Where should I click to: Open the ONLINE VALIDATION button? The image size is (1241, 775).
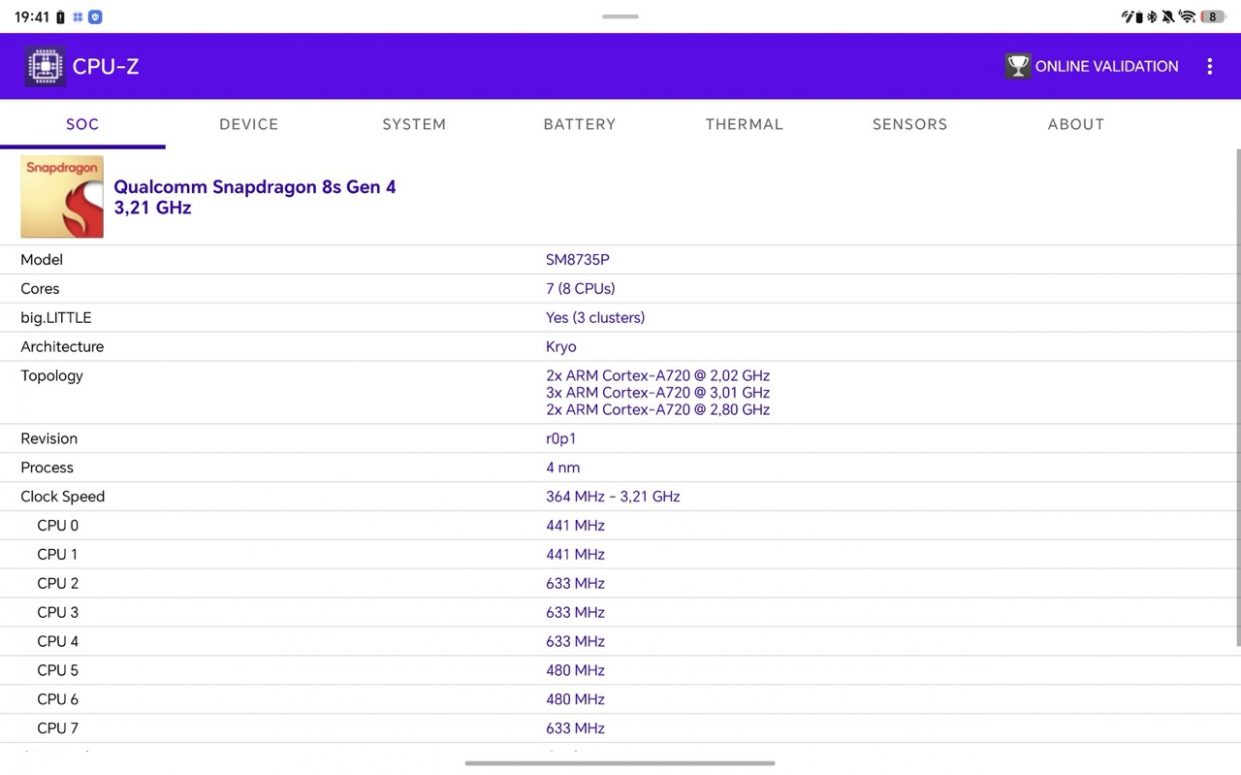[1092, 66]
